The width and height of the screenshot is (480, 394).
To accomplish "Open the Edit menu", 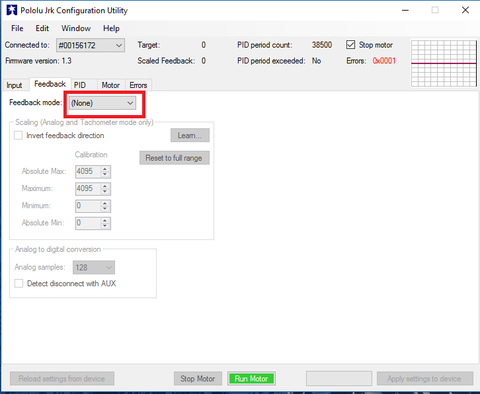I will [42, 28].
